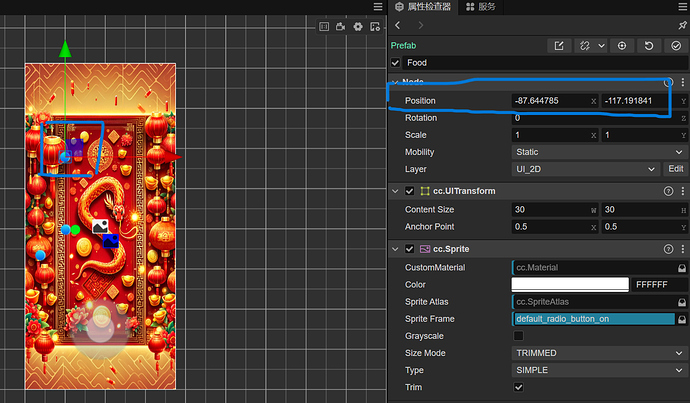Open the inspector panel hamburger menu

point(683,7)
